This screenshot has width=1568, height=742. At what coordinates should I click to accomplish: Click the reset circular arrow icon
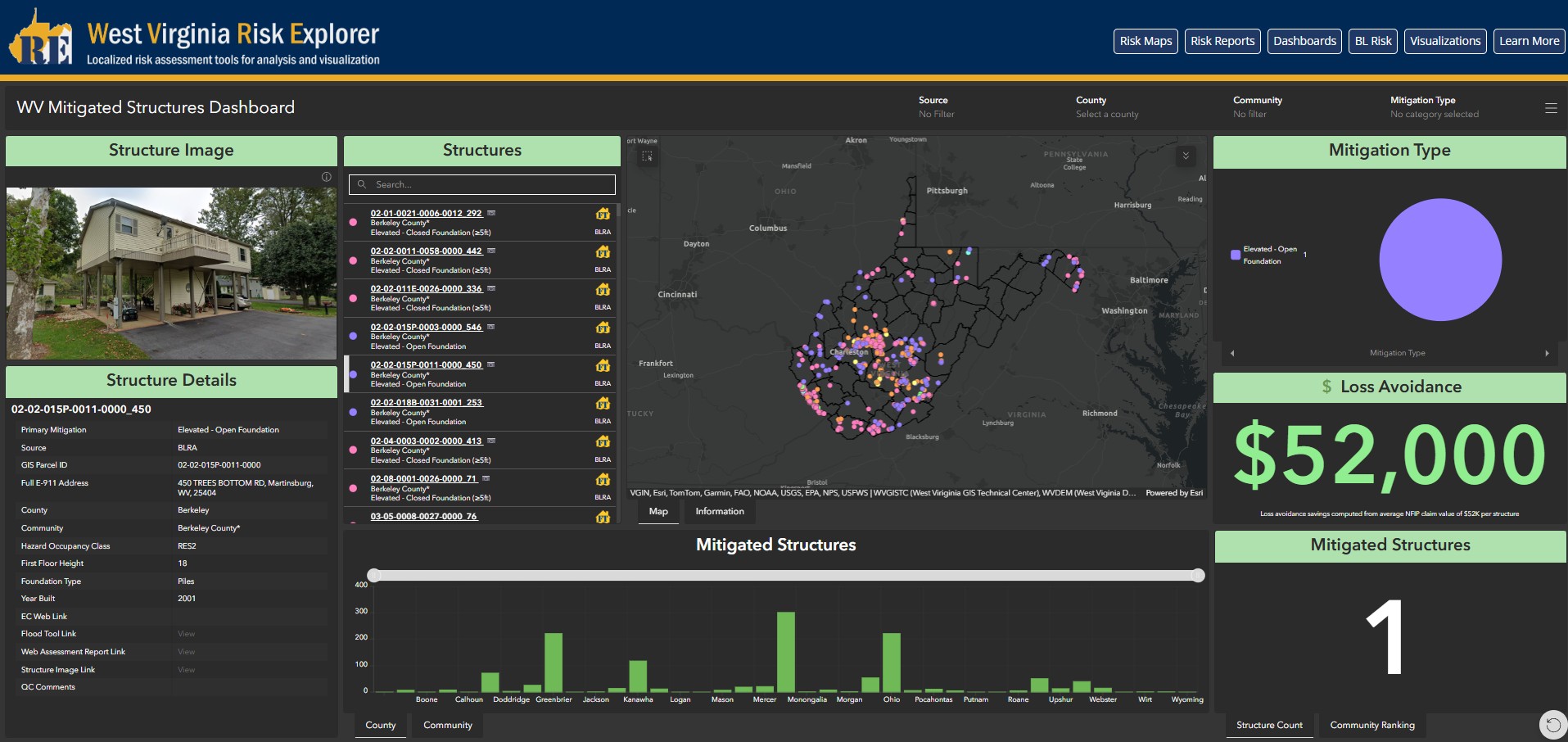pos(1552,725)
